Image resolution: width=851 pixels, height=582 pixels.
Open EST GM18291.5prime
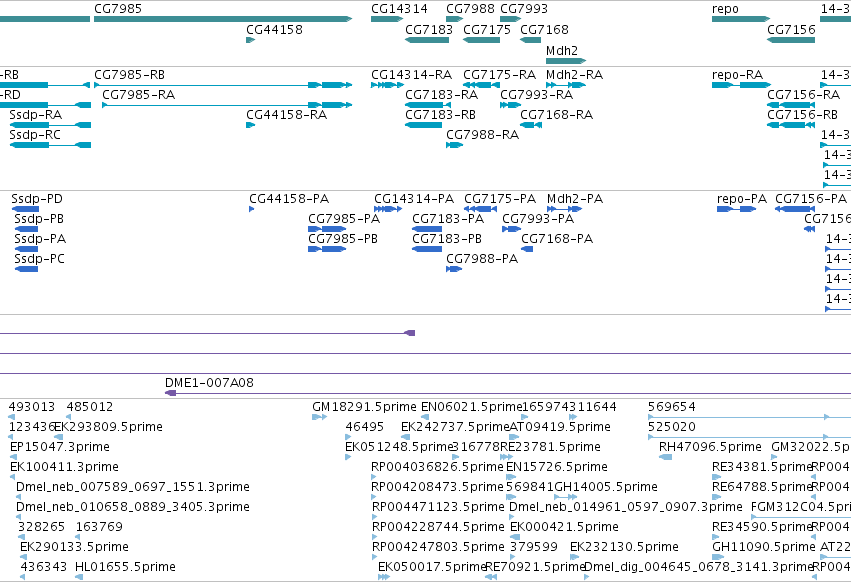320,417
